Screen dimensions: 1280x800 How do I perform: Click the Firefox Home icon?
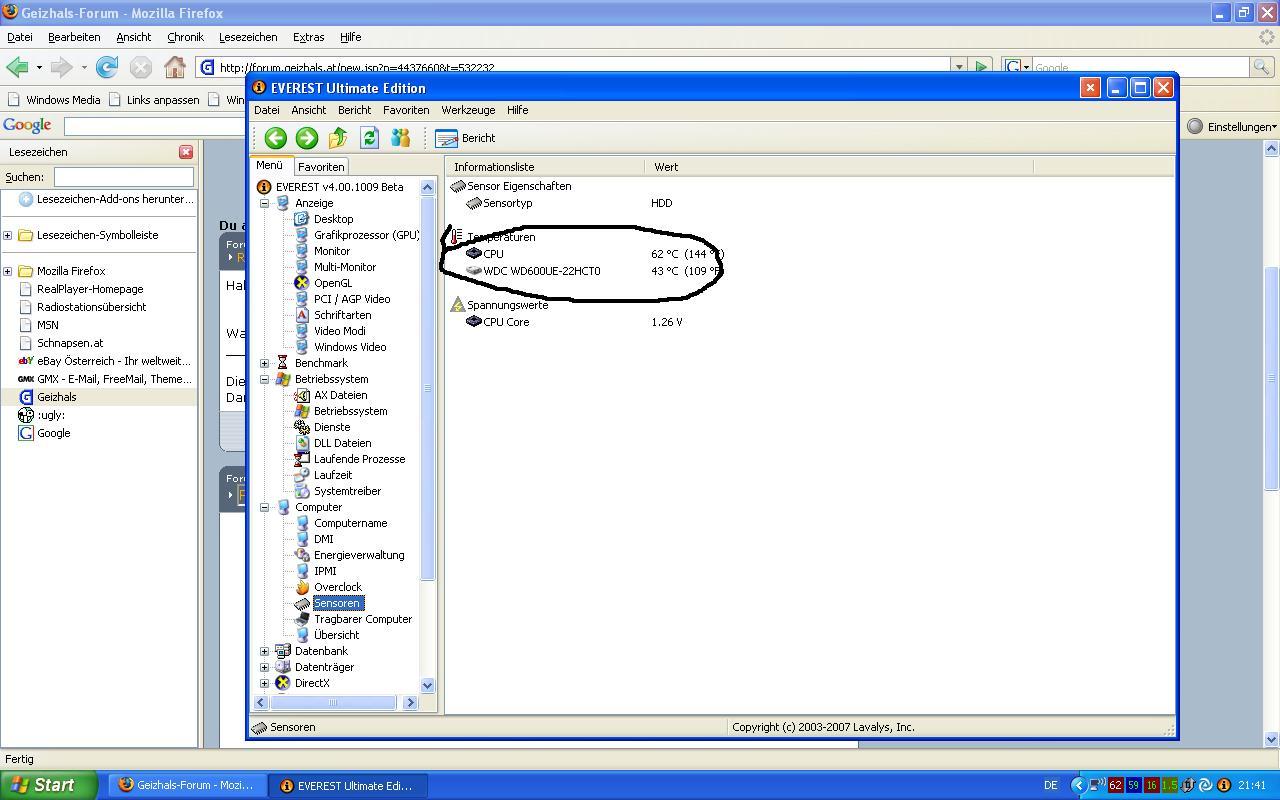[x=175, y=67]
